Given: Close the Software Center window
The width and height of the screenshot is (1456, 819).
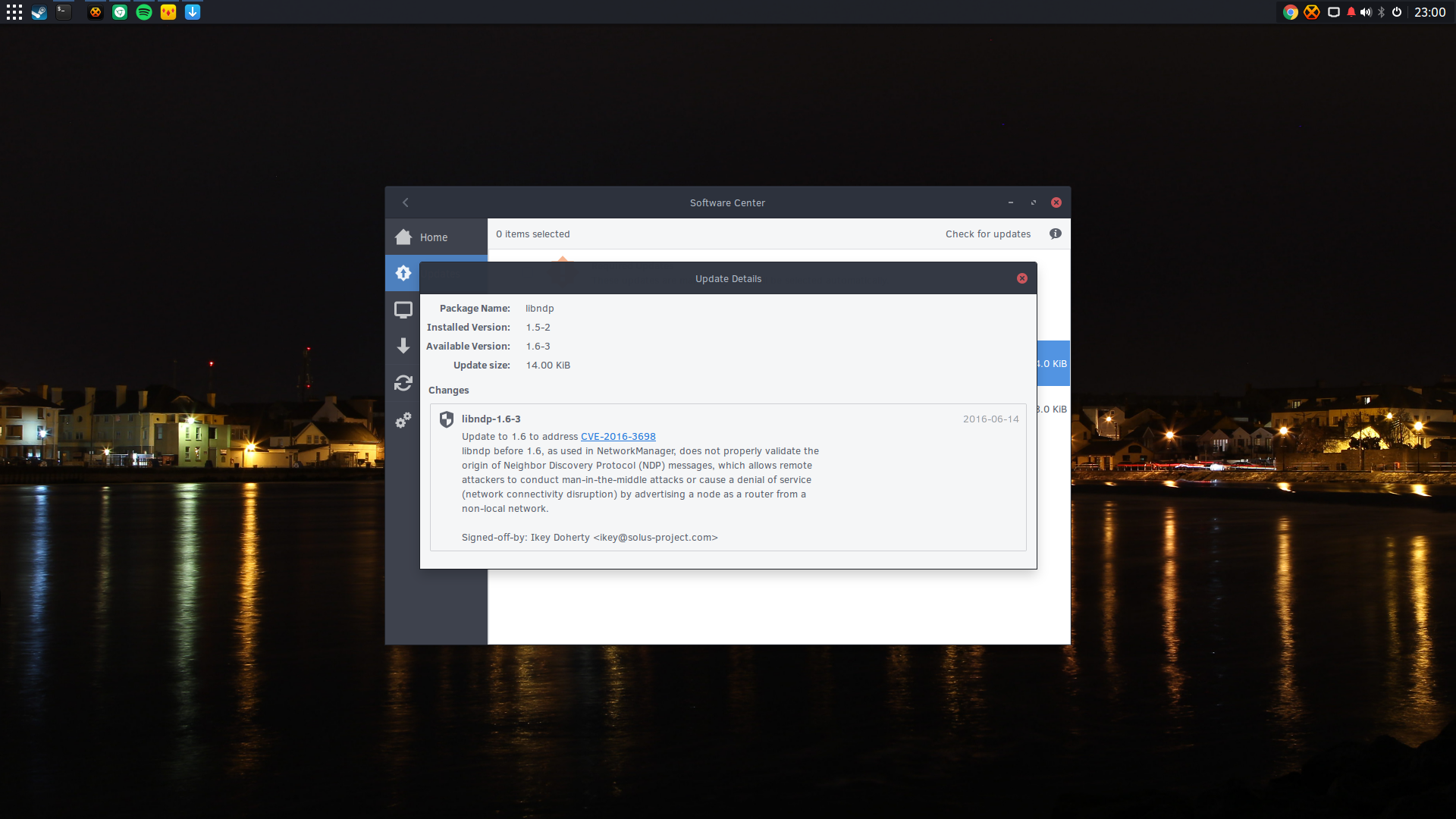Looking at the screenshot, I should point(1056,202).
